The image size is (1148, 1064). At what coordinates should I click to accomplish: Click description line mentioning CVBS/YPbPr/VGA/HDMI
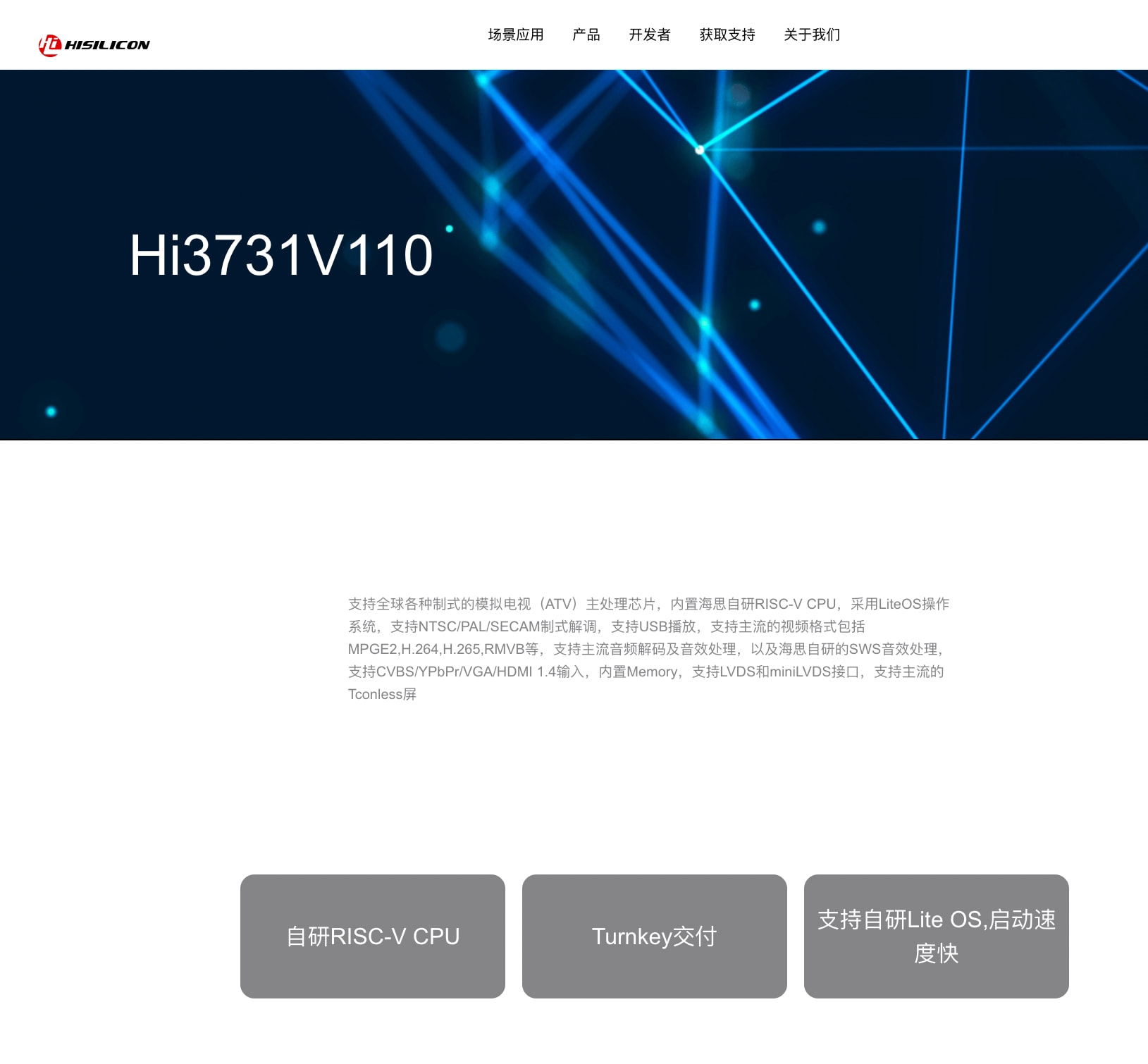pos(646,672)
